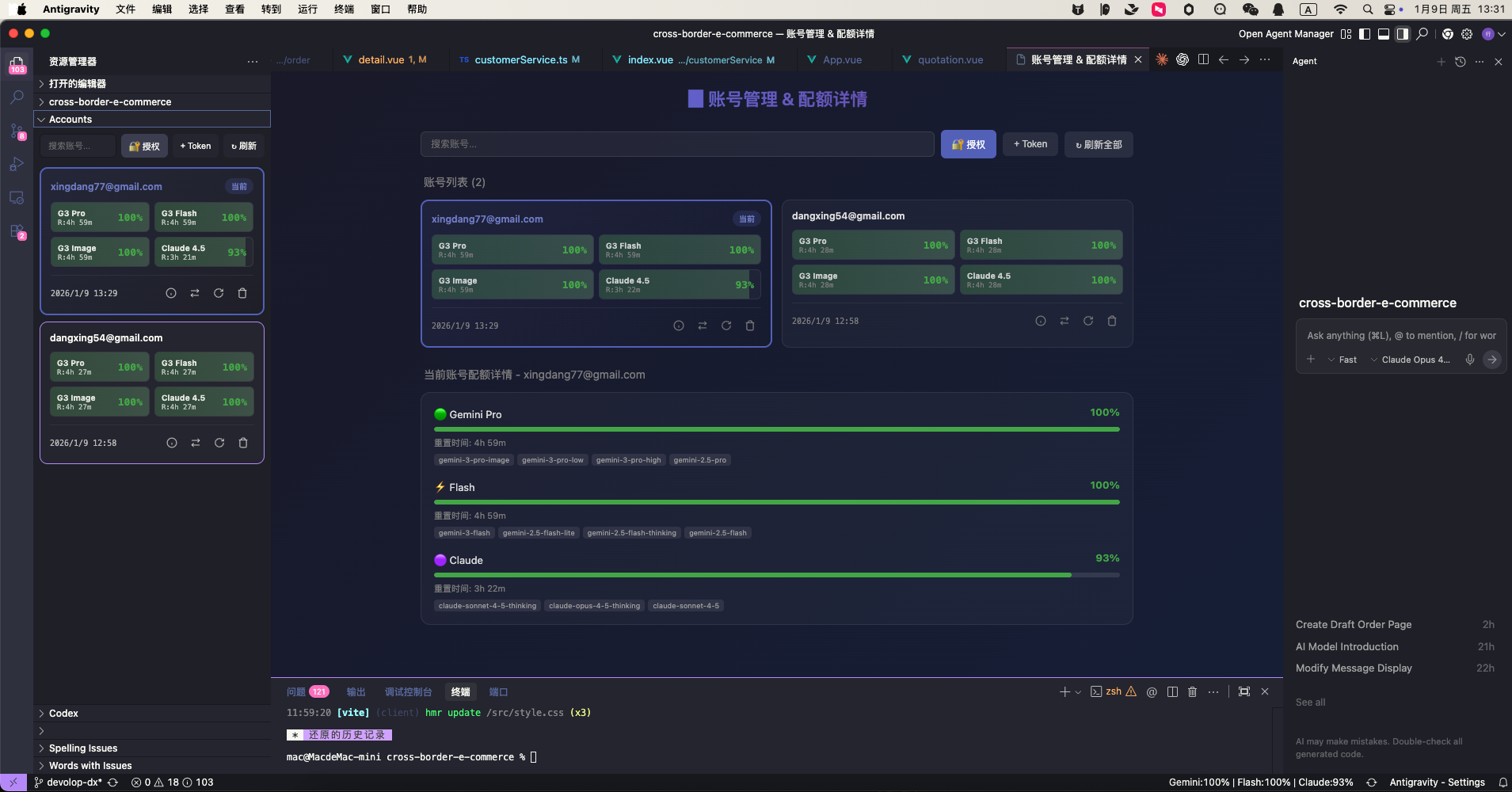Switch to dangxing54 account in main panel
Image resolution: width=1512 pixels, height=792 pixels.
pyautogui.click(x=1064, y=321)
